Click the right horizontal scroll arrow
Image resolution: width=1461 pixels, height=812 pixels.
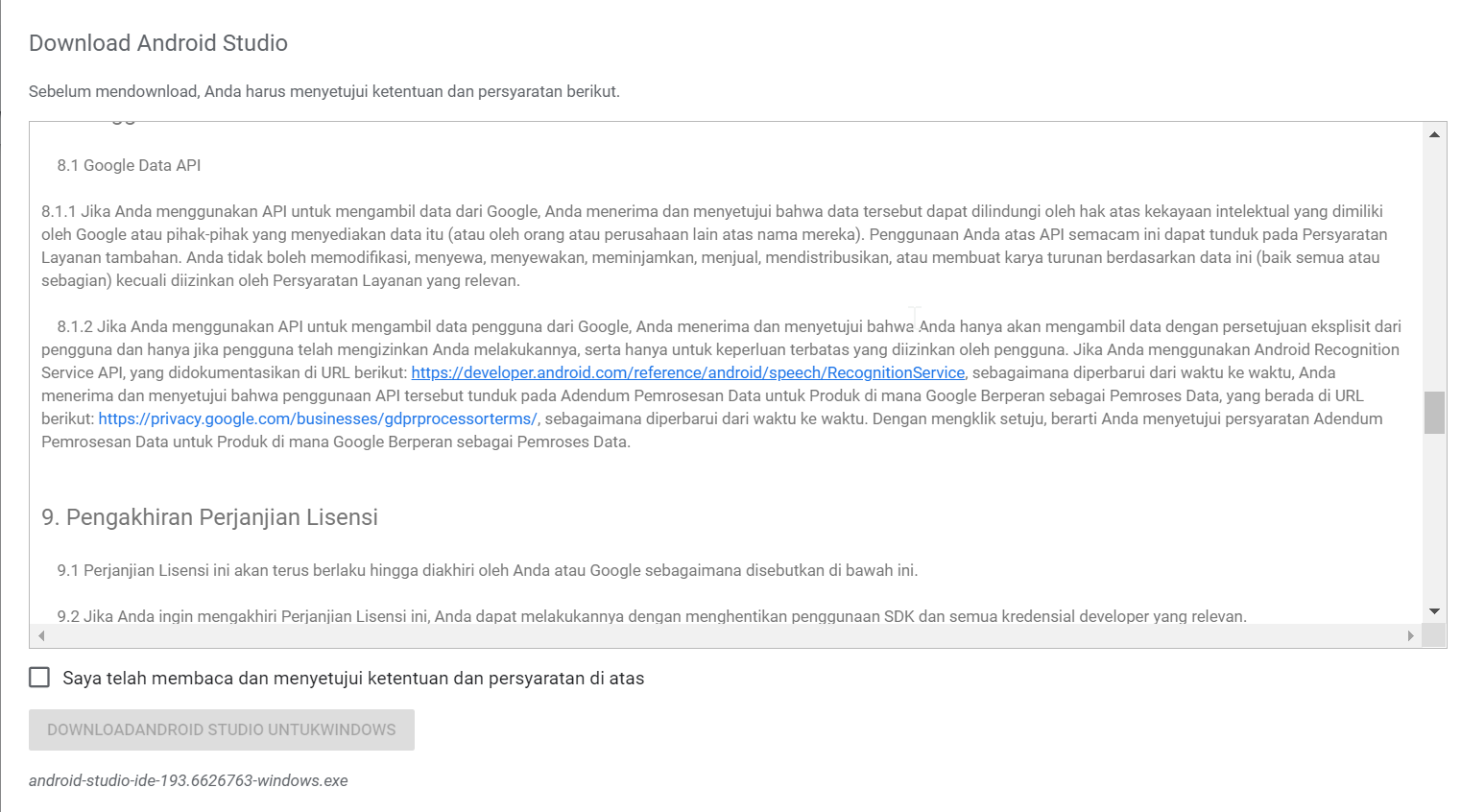click(x=1413, y=634)
